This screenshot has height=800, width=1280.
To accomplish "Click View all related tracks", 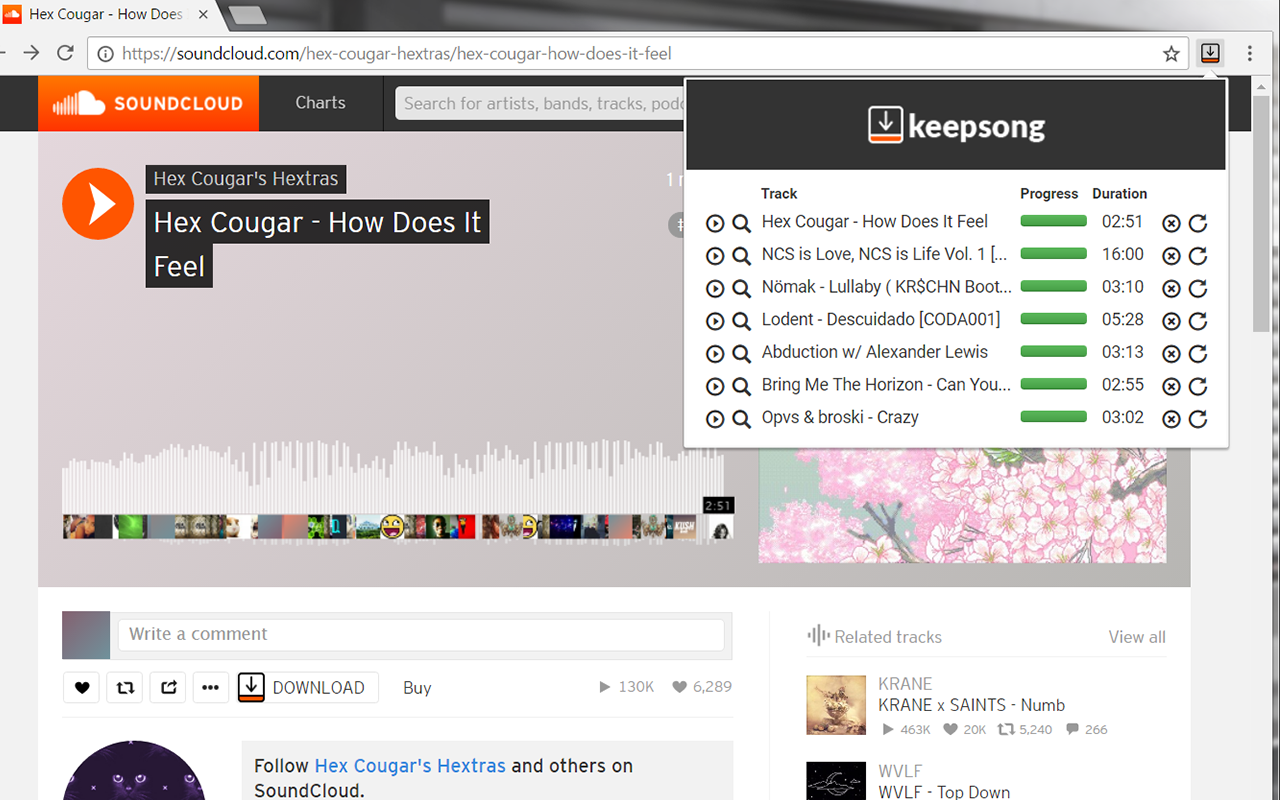I will coord(1137,637).
